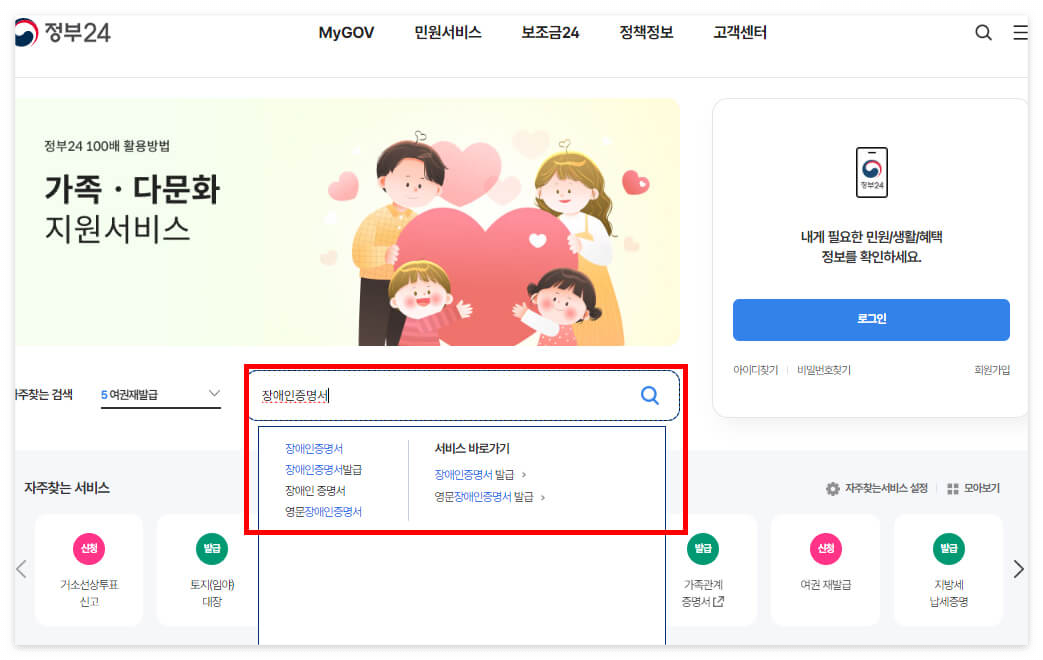Click the right carousel arrow for more services
1043x660 pixels.
point(1018,568)
